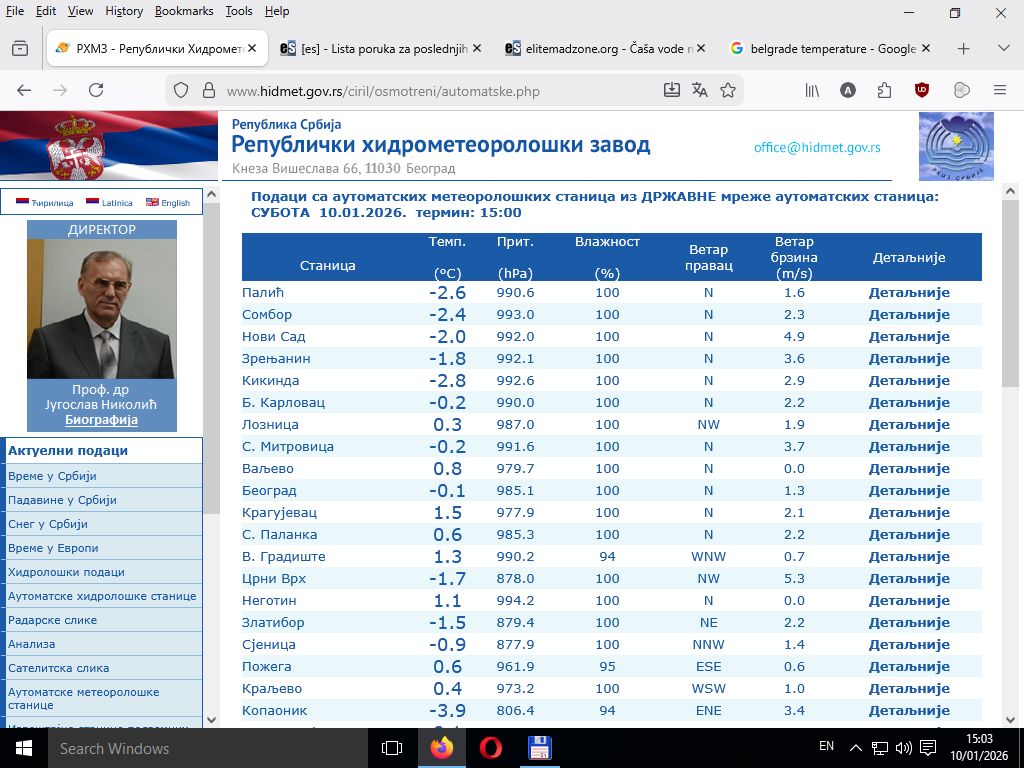This screenshot has height=768, width=1024.
Task: Click the uBlock Origin shield icon
Action: [921, 90]
